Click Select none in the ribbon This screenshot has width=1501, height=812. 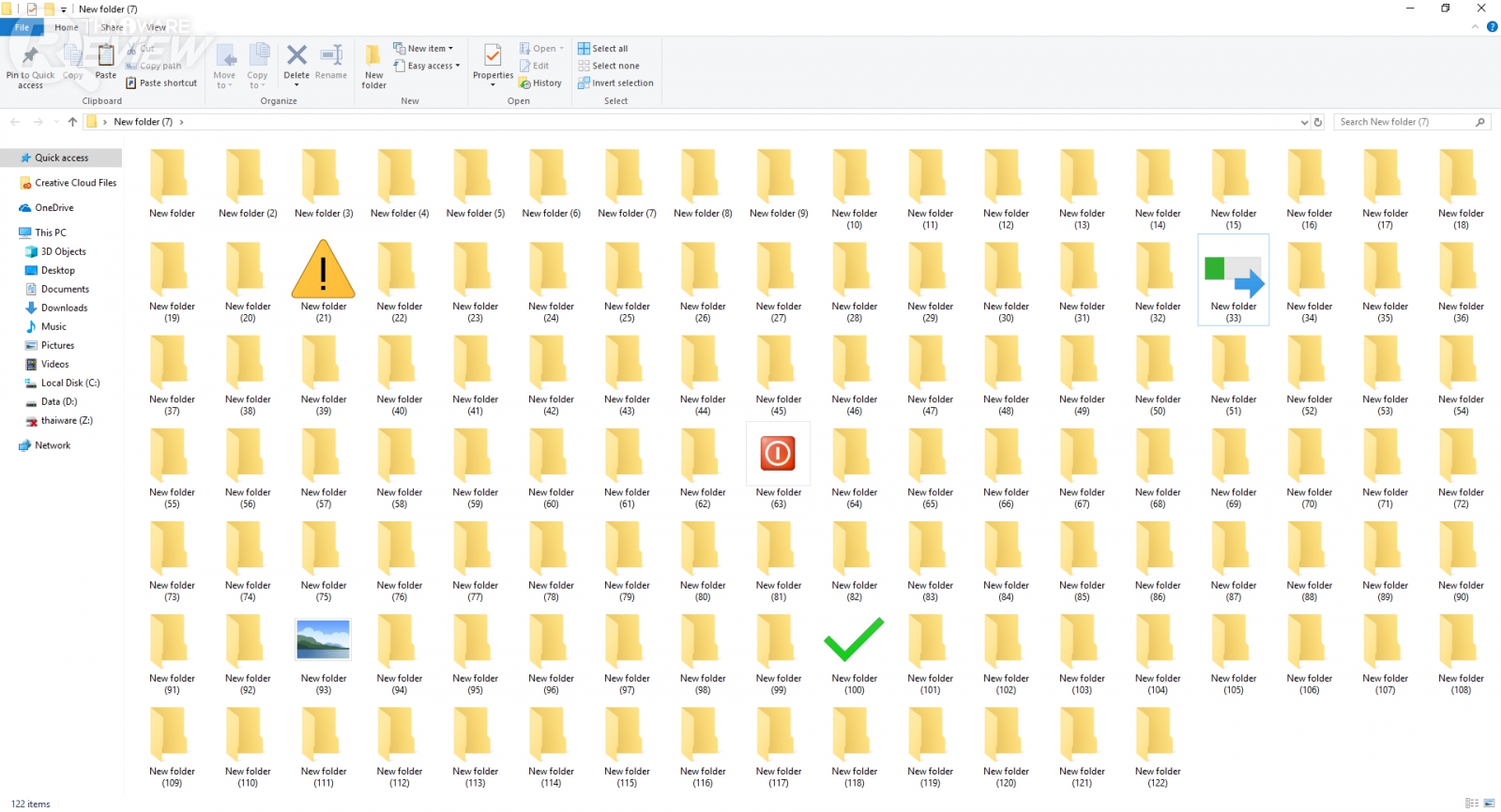click(609, 67)
